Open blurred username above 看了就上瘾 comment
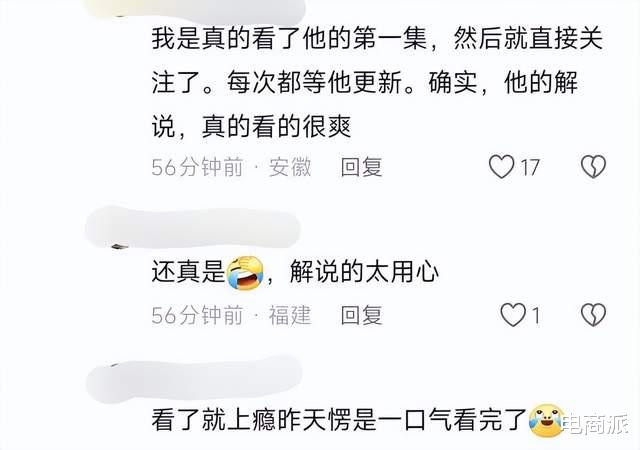The image size is (640, 450). [x=194, y=379]
